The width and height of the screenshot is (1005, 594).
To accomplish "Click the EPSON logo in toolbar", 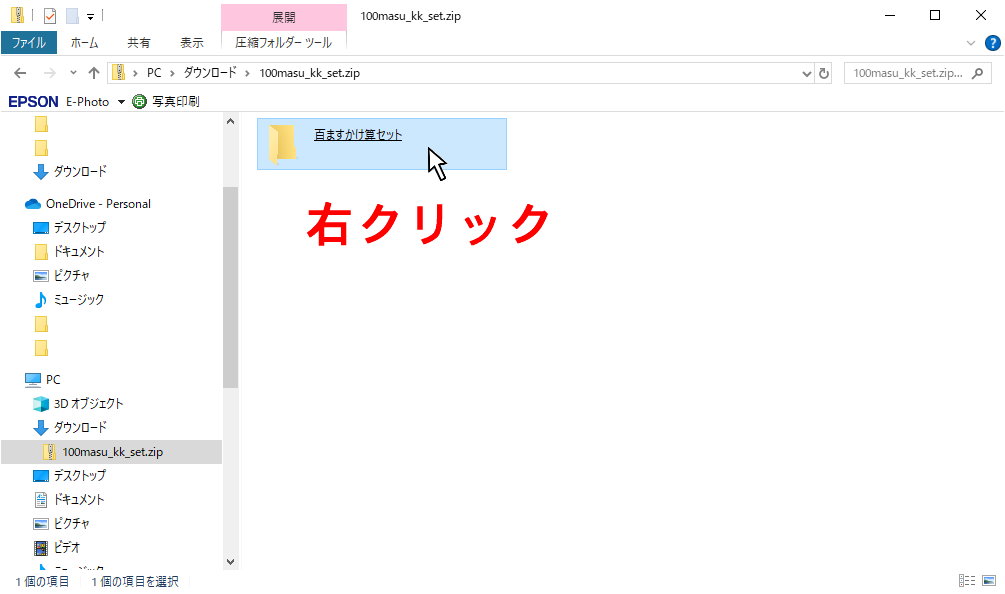I will point(33,101).
